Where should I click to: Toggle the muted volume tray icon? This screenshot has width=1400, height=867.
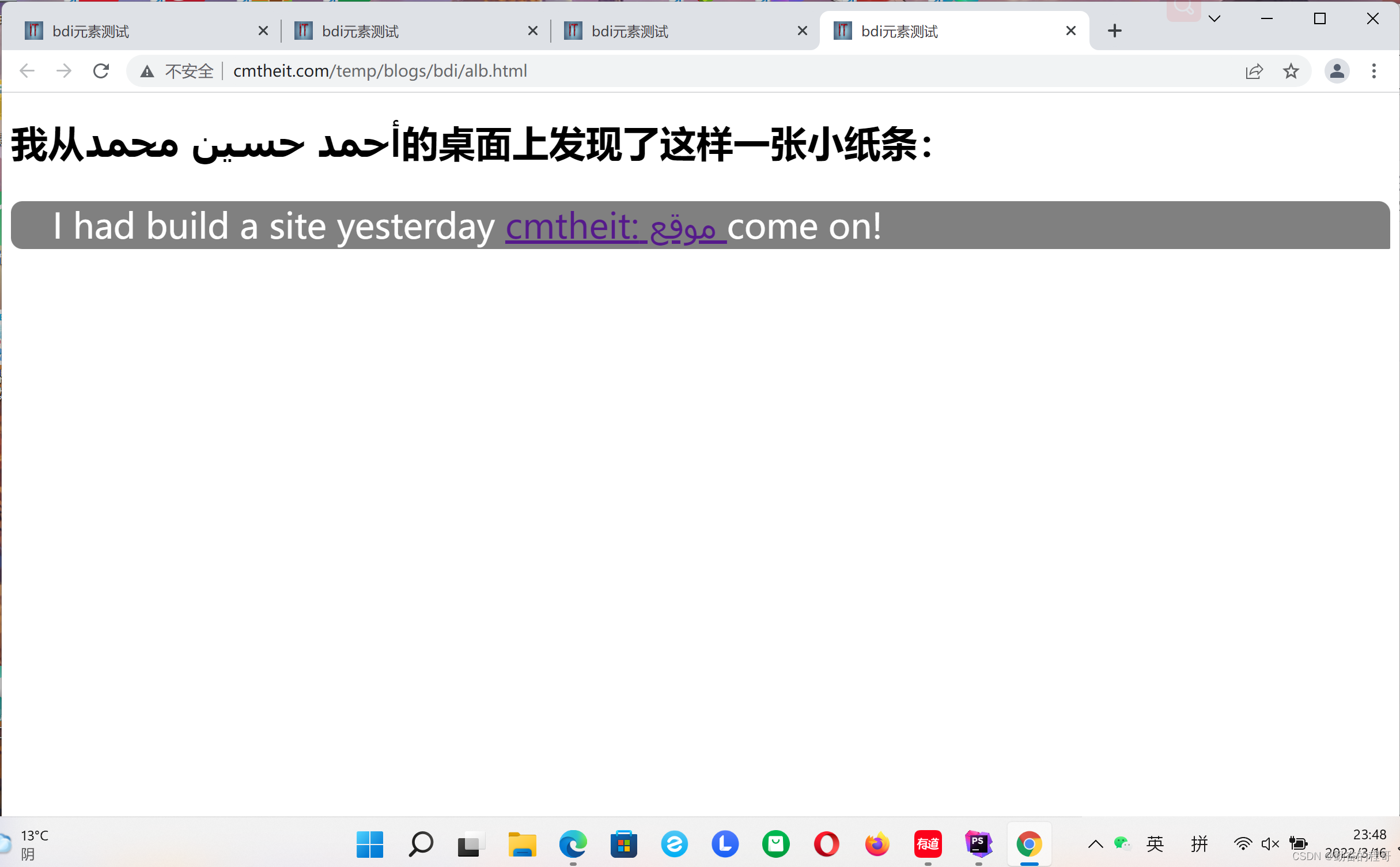[1270, 845]
